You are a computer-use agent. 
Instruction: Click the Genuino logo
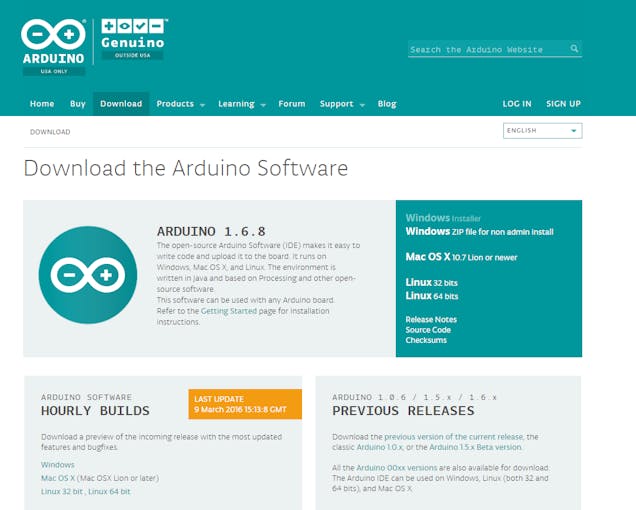pos(133,39)
